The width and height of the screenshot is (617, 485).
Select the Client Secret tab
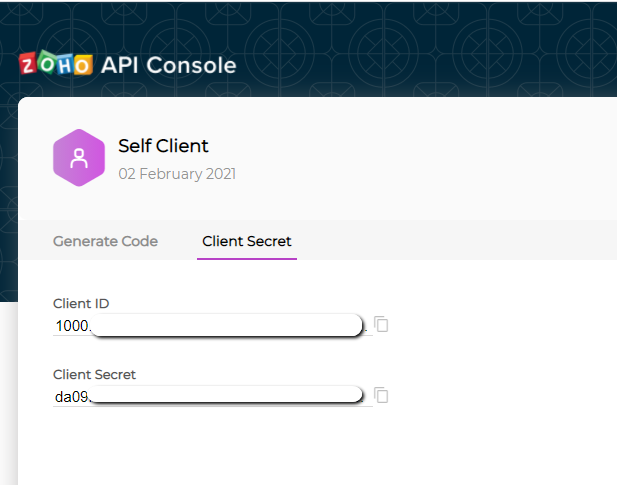[247, 241]
